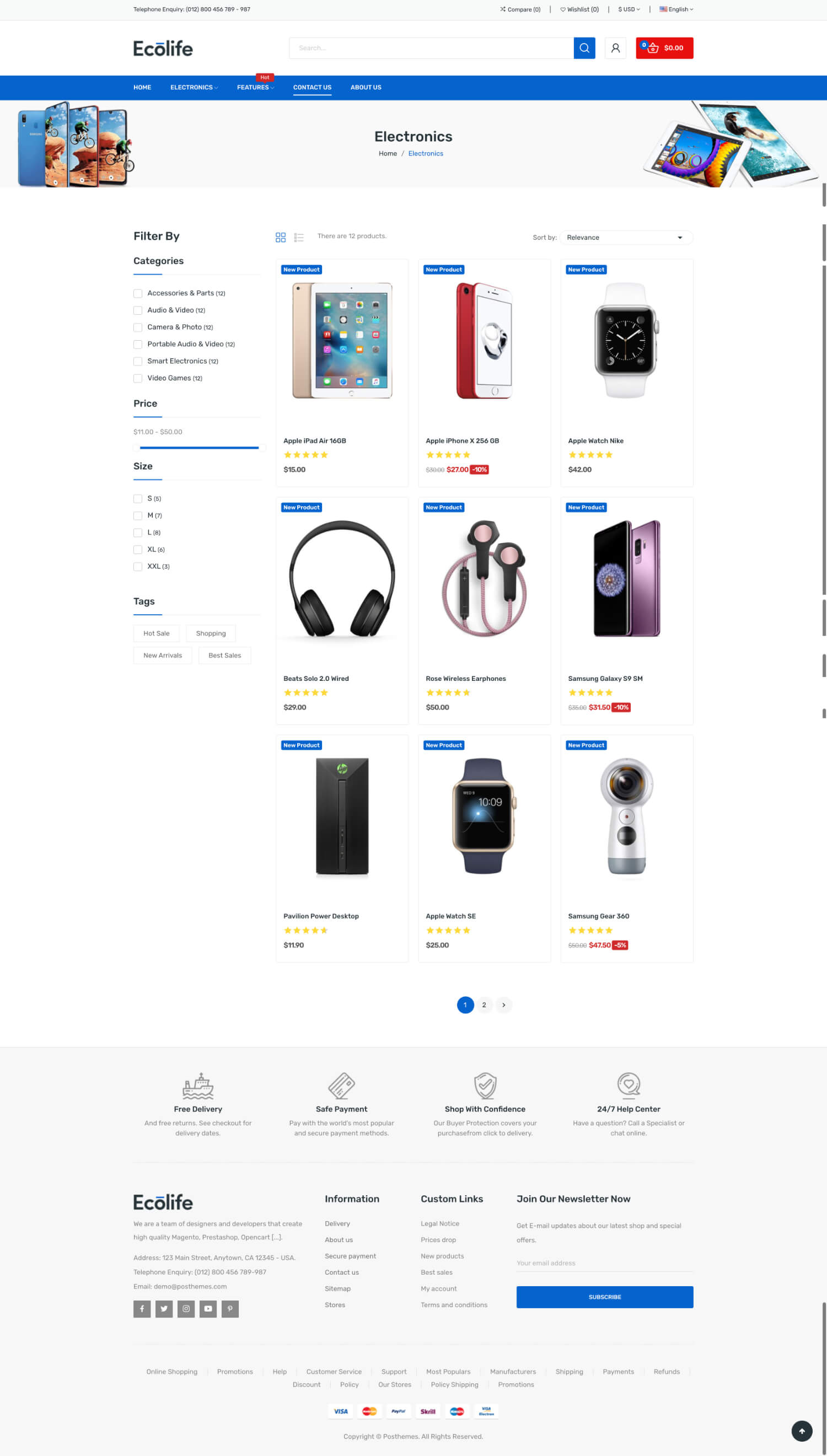Open the Electronics navigation menu
Viewport: 827px width, 1456px height.
[194, 88]
